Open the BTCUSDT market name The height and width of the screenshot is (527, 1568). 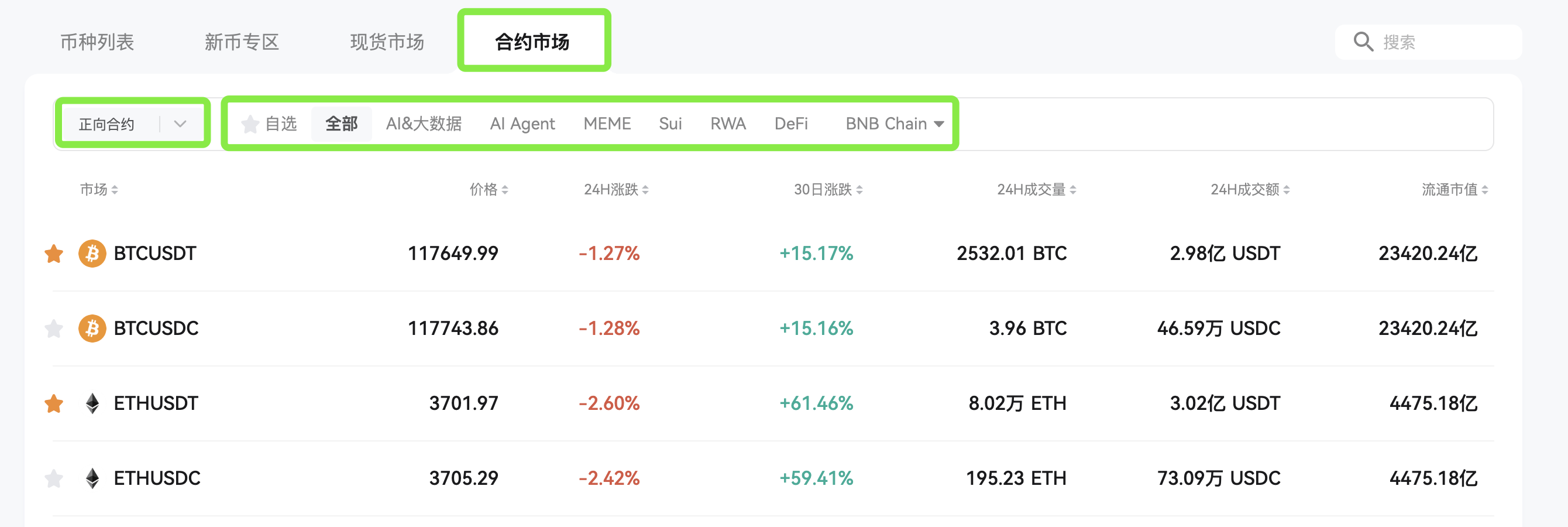(154, 254)
